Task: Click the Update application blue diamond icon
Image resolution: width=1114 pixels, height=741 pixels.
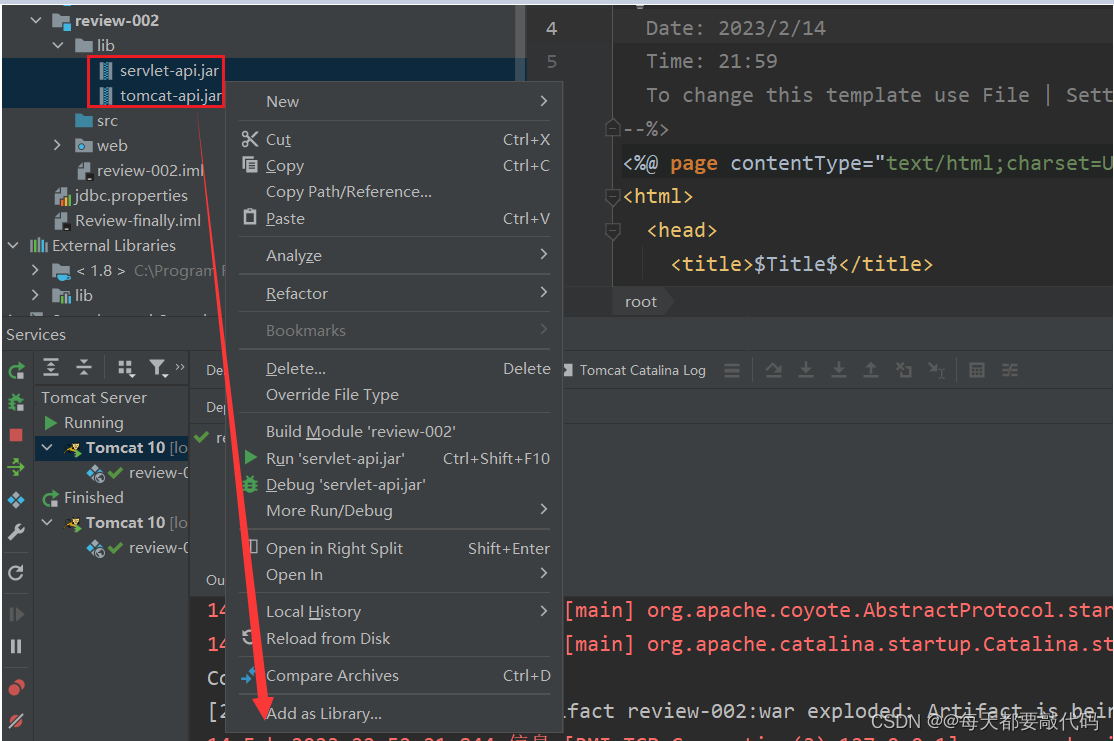Action: pos(16,499)
